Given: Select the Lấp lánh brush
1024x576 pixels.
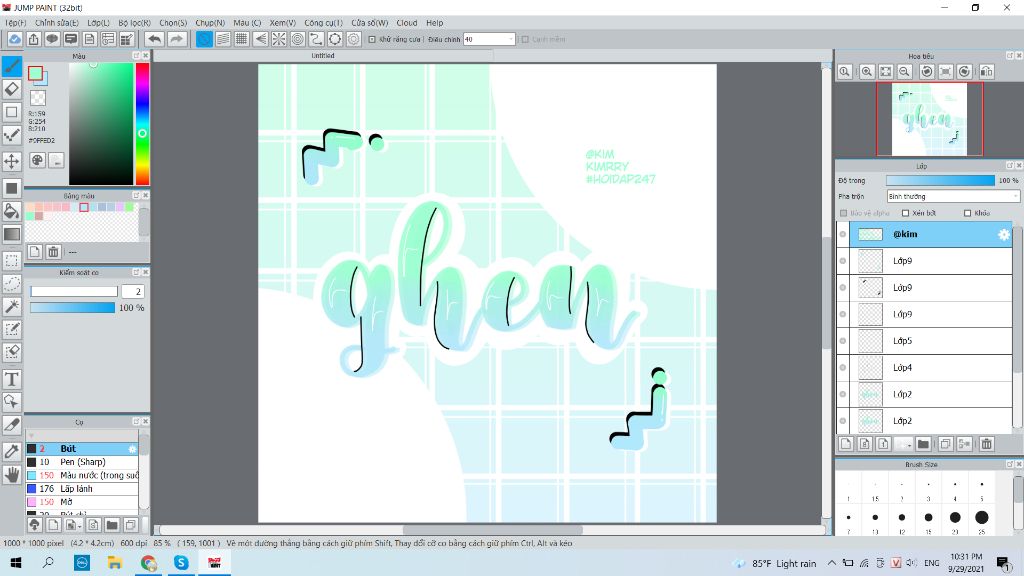Looking at the screenshot, I should (x=82, y=488).
